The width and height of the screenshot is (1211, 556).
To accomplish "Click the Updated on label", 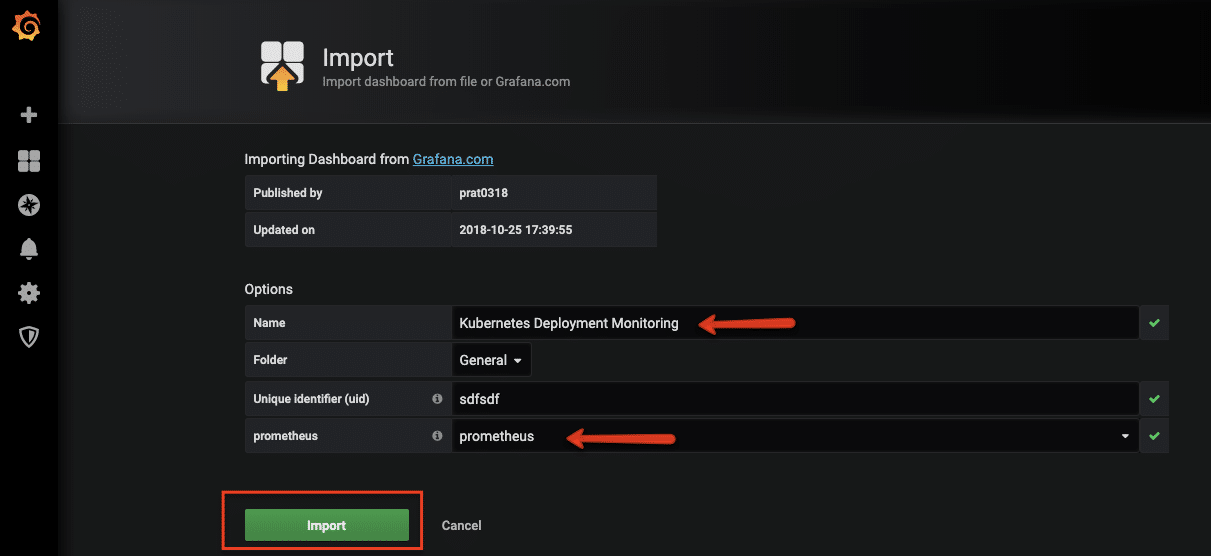I will pos(284,230).
